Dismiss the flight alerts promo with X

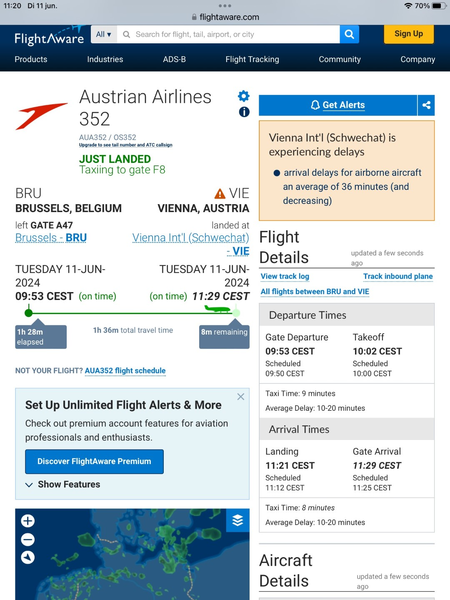click(x=241, y=397)
